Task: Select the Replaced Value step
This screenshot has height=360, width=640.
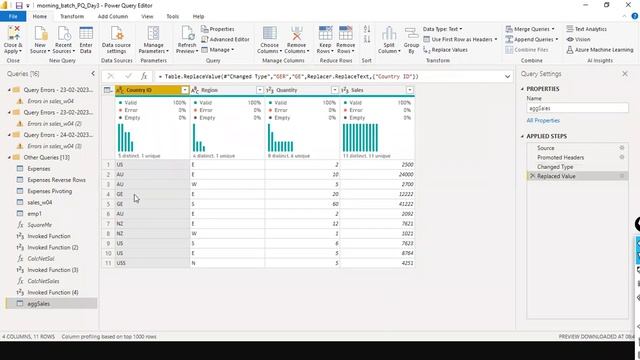Action: pyautogui.click(x=577, y=176)
